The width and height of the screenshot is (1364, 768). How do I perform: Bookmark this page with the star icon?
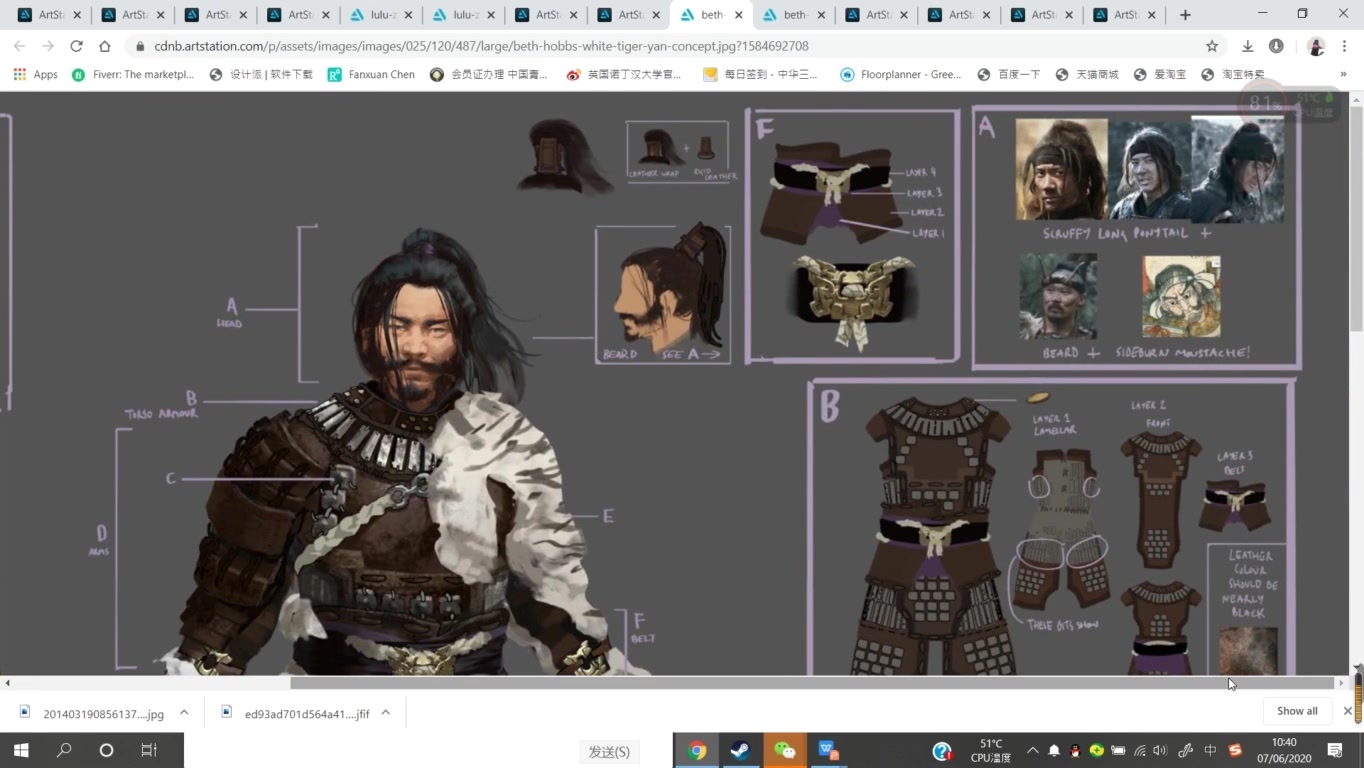point(1212,46)
